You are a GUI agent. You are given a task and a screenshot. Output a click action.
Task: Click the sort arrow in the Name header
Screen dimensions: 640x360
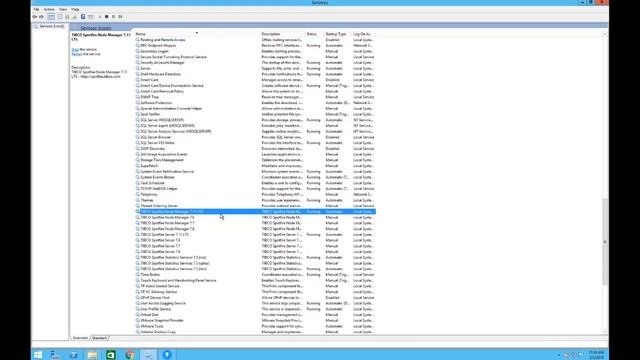[x=197, y=33]
